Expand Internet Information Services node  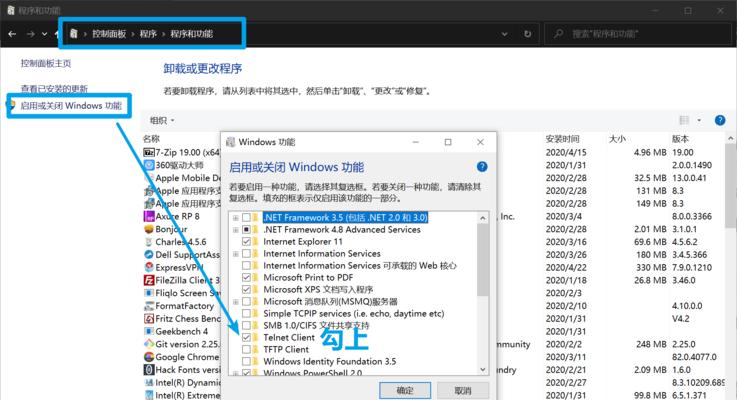point(235,254)
